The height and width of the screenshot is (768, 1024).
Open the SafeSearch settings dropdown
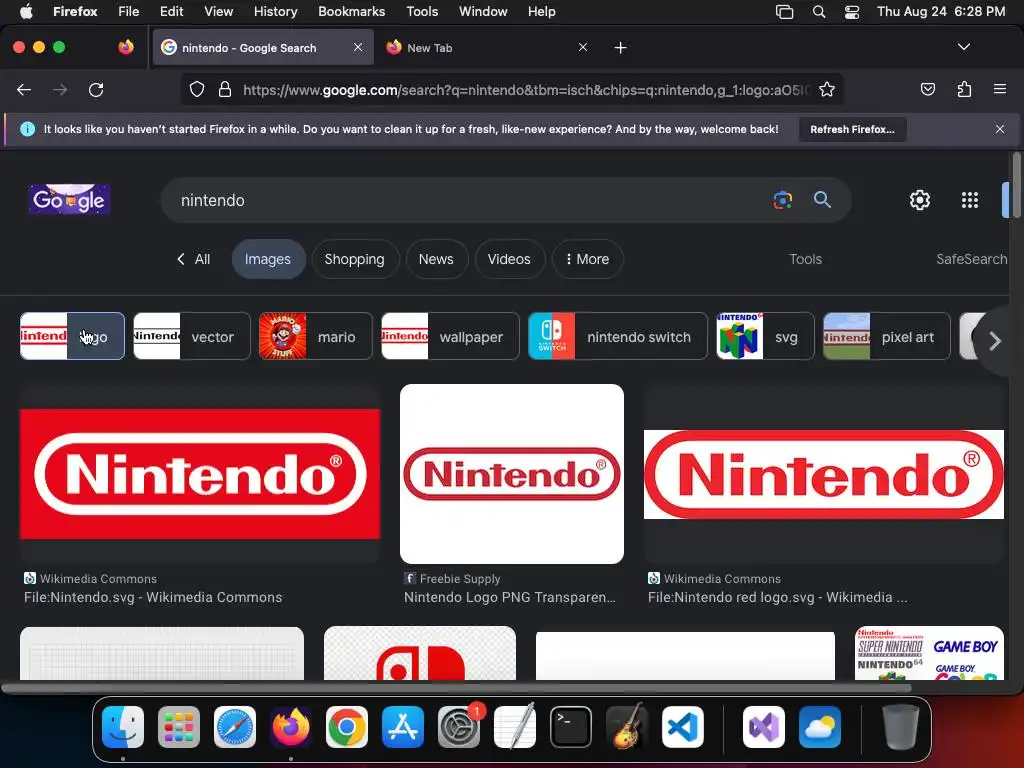972,259
